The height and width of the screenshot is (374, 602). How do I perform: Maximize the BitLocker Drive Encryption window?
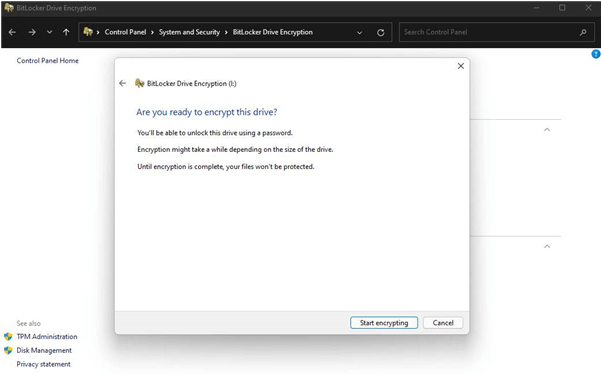point(562,8)
